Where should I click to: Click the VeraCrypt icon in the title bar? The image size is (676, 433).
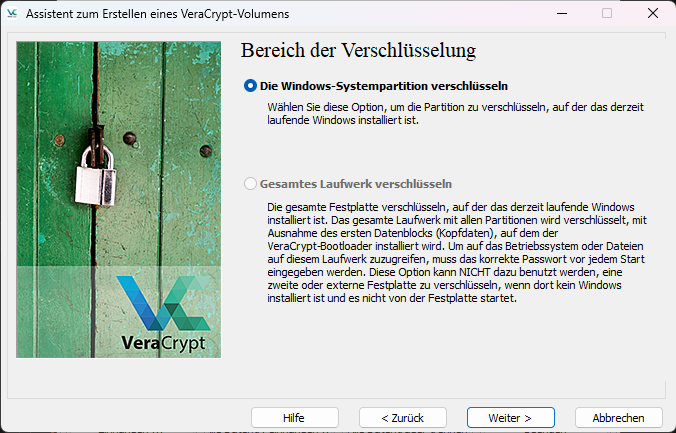point(12,13)
